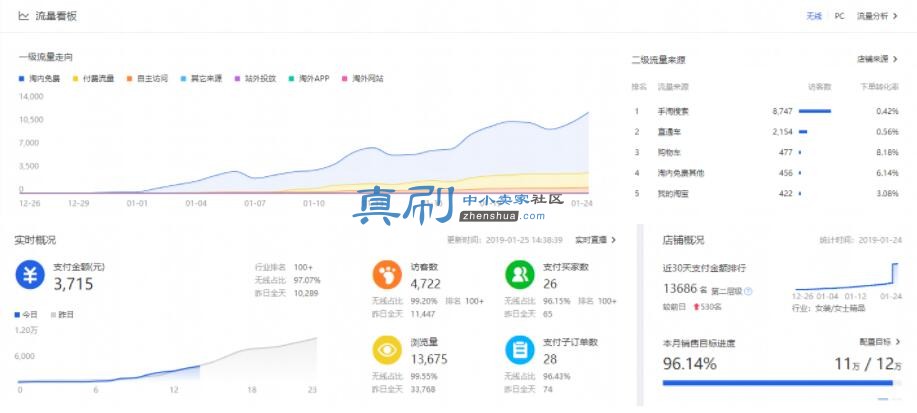This screenshot has width=917, height=413.
Task: Click the green people icon for 支付买家数
Action: tap(520, 275)
